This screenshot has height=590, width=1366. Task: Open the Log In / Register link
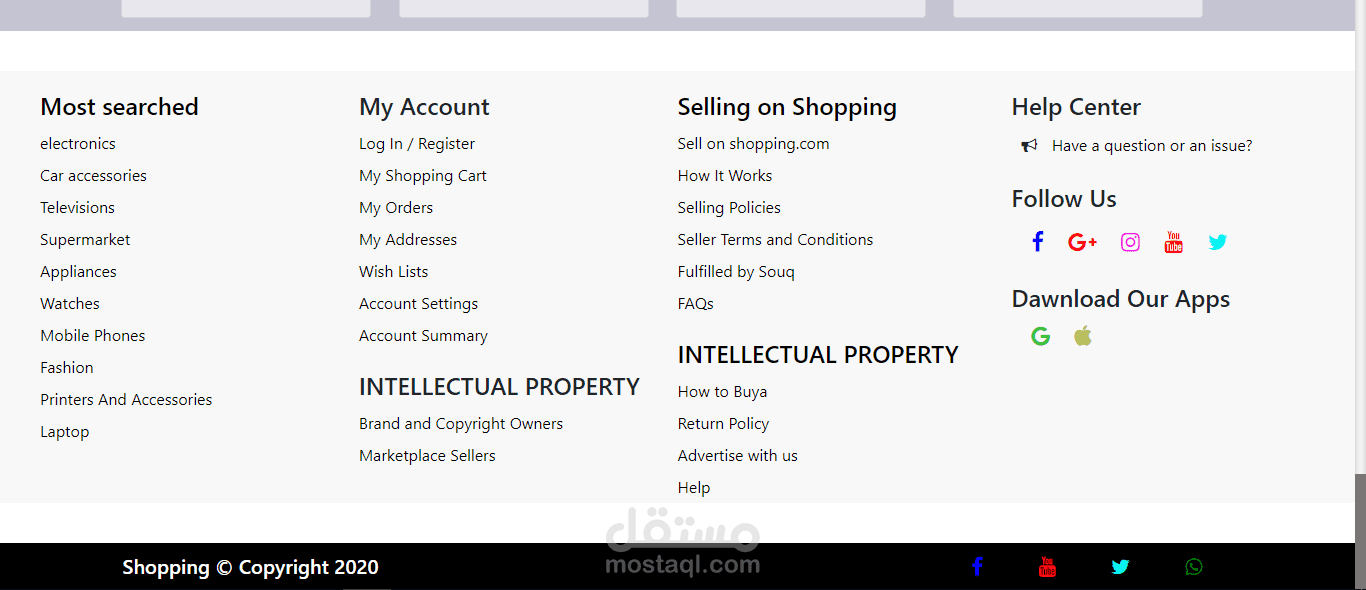click(x=417, y=144)
